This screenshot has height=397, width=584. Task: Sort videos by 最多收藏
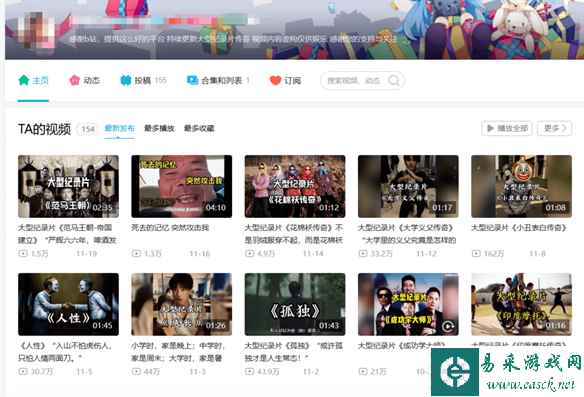pos(199,128)
